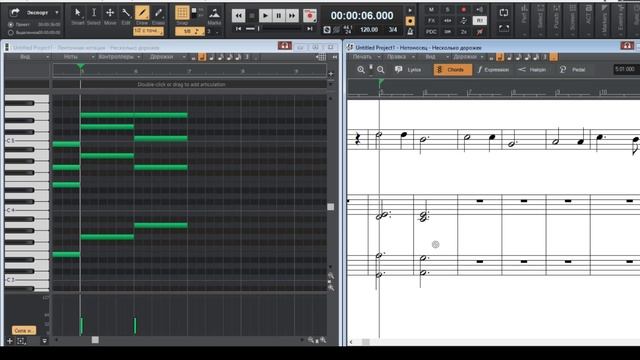640x360 pixels.
Task: Toggle global FX bypass button
Action: tap(431, 20)
